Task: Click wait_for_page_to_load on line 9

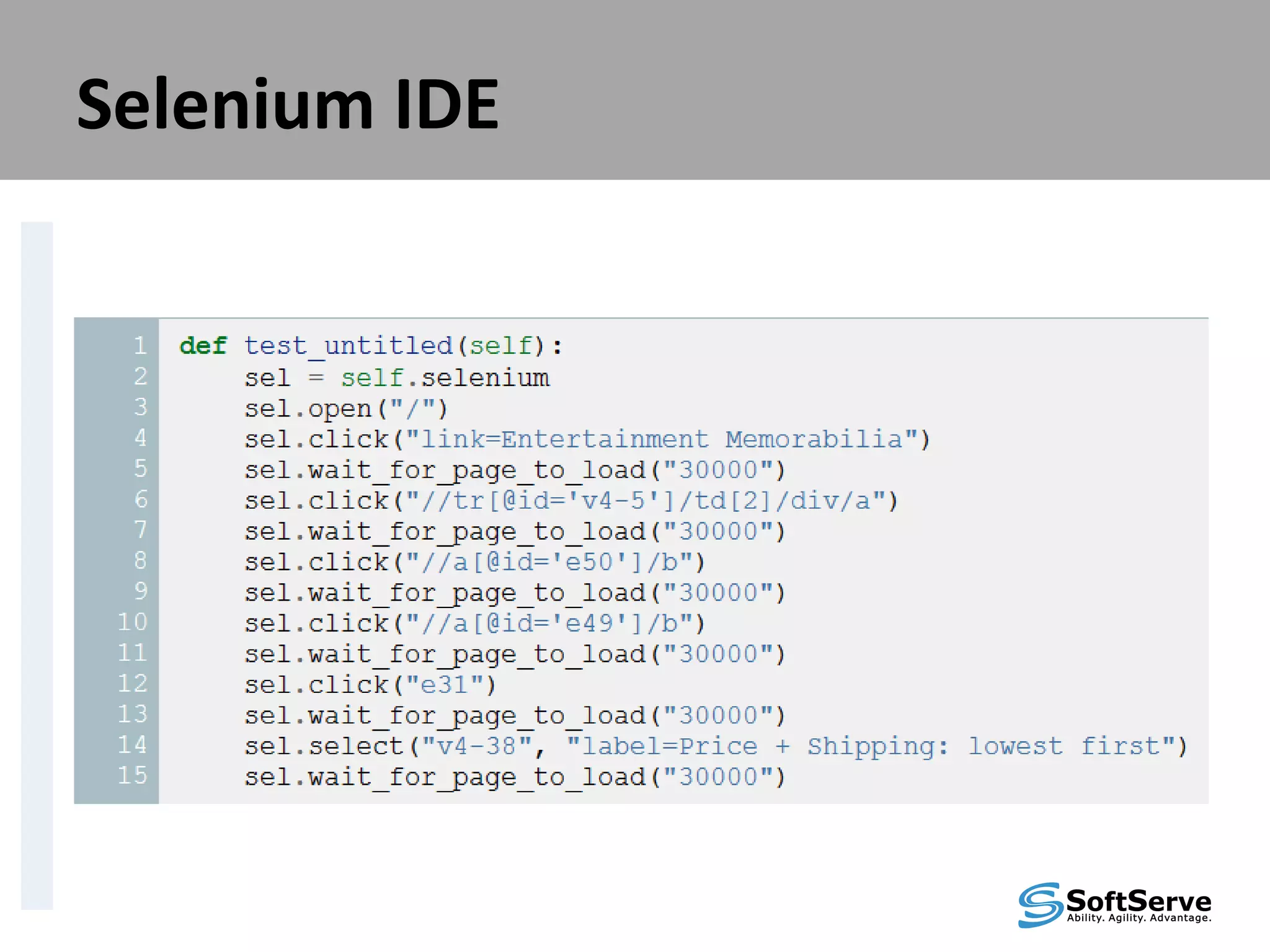Action: pos(515,593)
